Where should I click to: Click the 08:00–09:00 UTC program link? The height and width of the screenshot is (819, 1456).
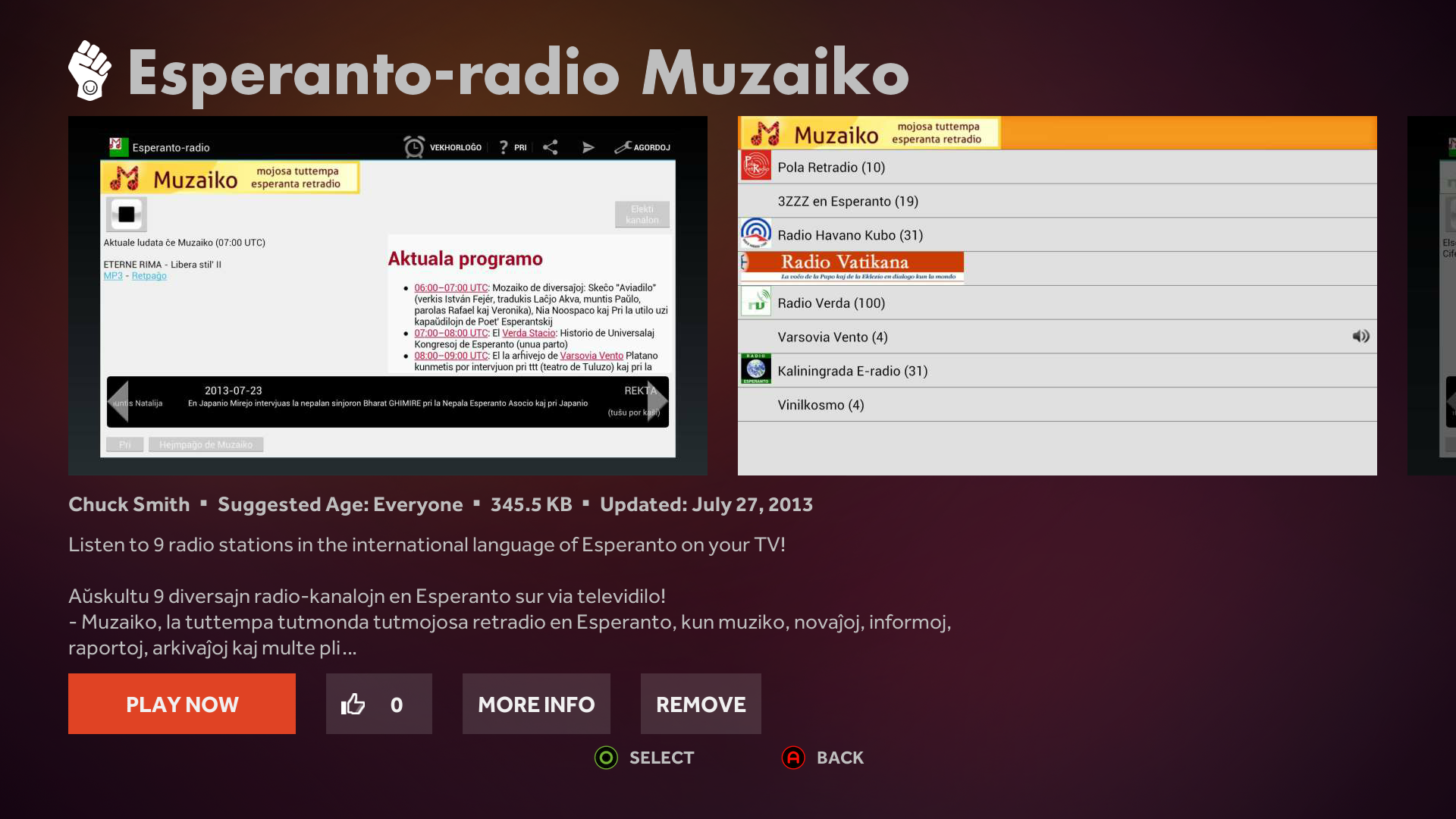tap(451, 356)
